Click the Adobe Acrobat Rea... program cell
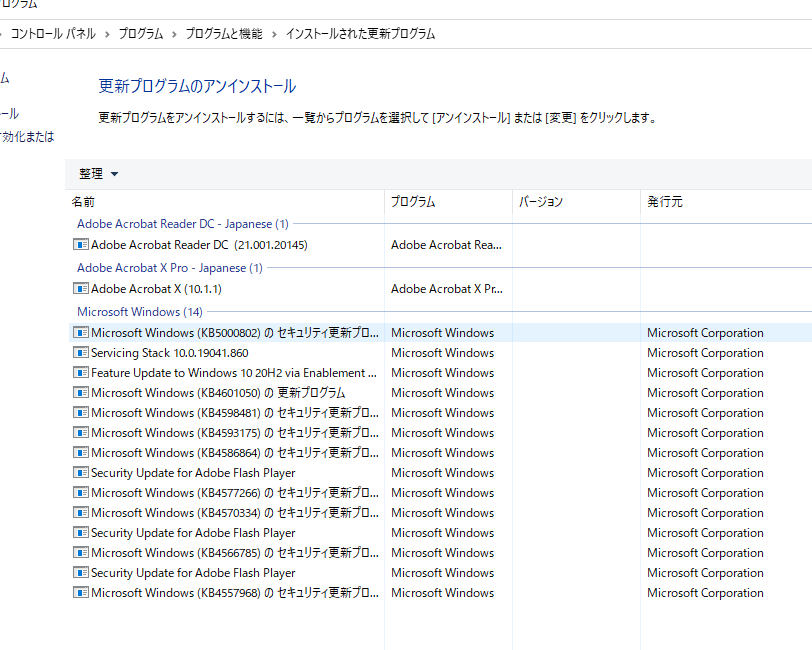Viewport: 812px width, 650px height. [x=446, y=244]
